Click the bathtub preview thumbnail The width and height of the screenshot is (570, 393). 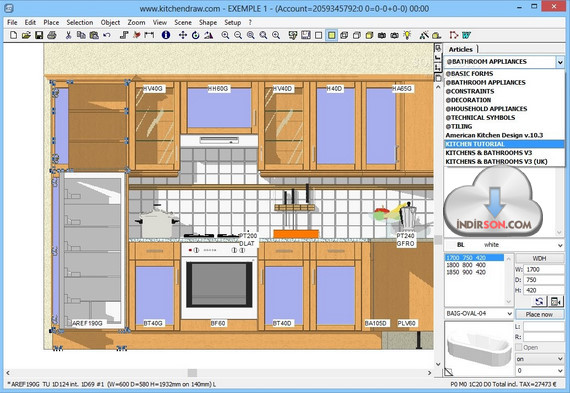pyautogui.click(x=479, y=348)
